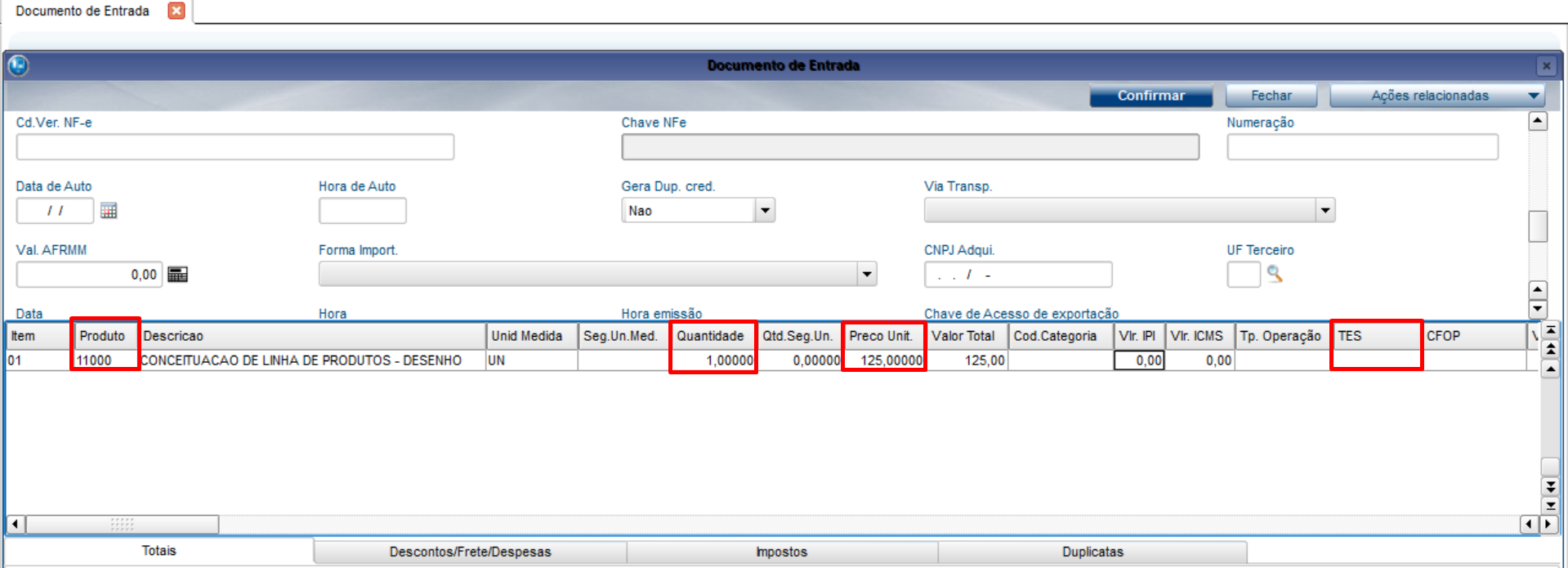Click the Quantidade column header
1568x568 pixels.
713,336
